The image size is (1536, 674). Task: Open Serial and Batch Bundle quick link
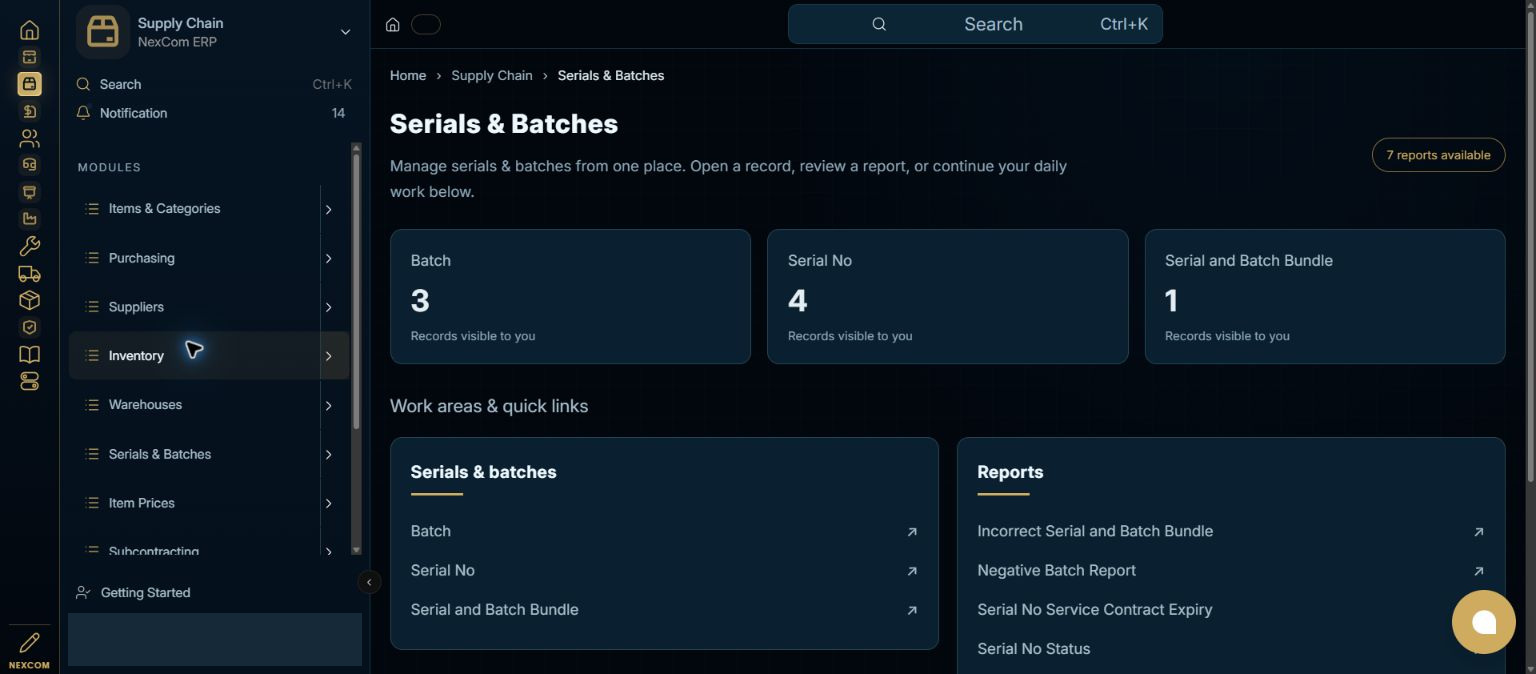coord(495,609)
